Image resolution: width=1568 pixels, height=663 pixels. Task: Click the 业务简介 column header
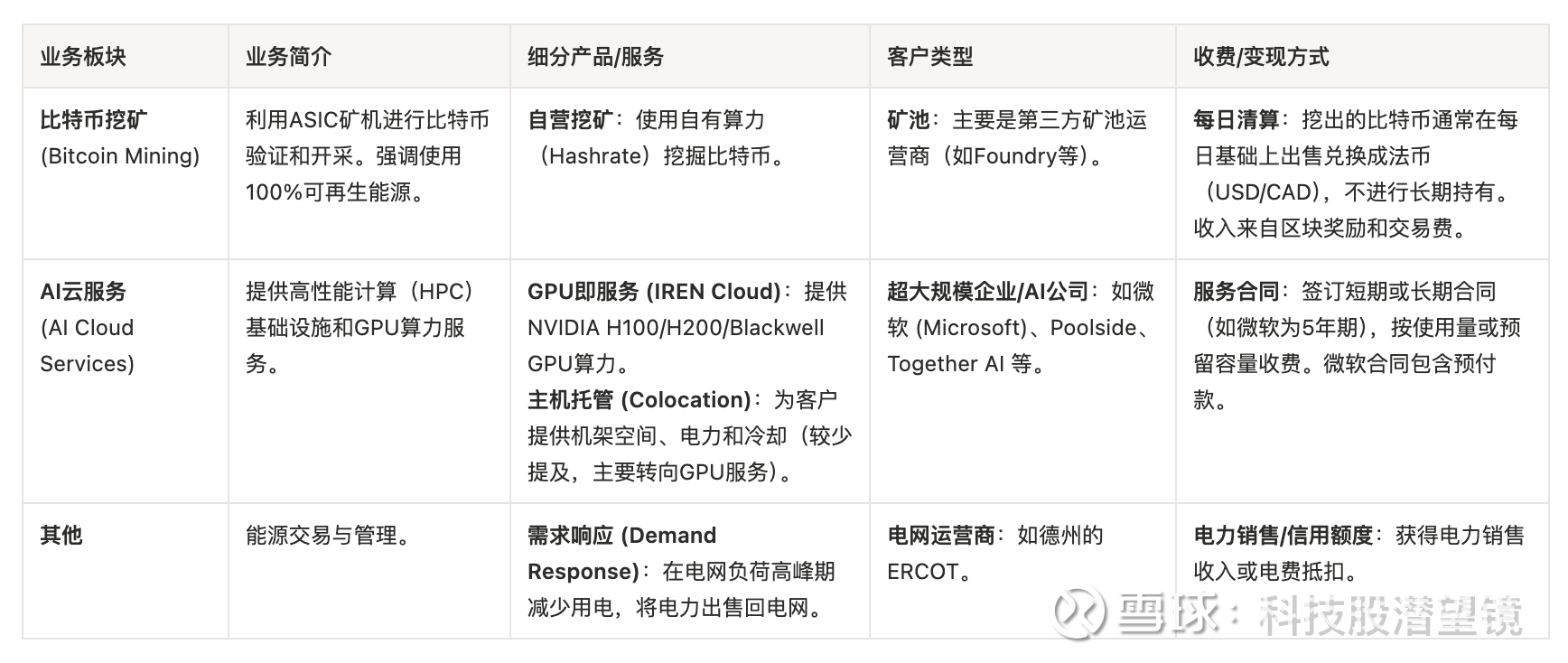(289, 57)
